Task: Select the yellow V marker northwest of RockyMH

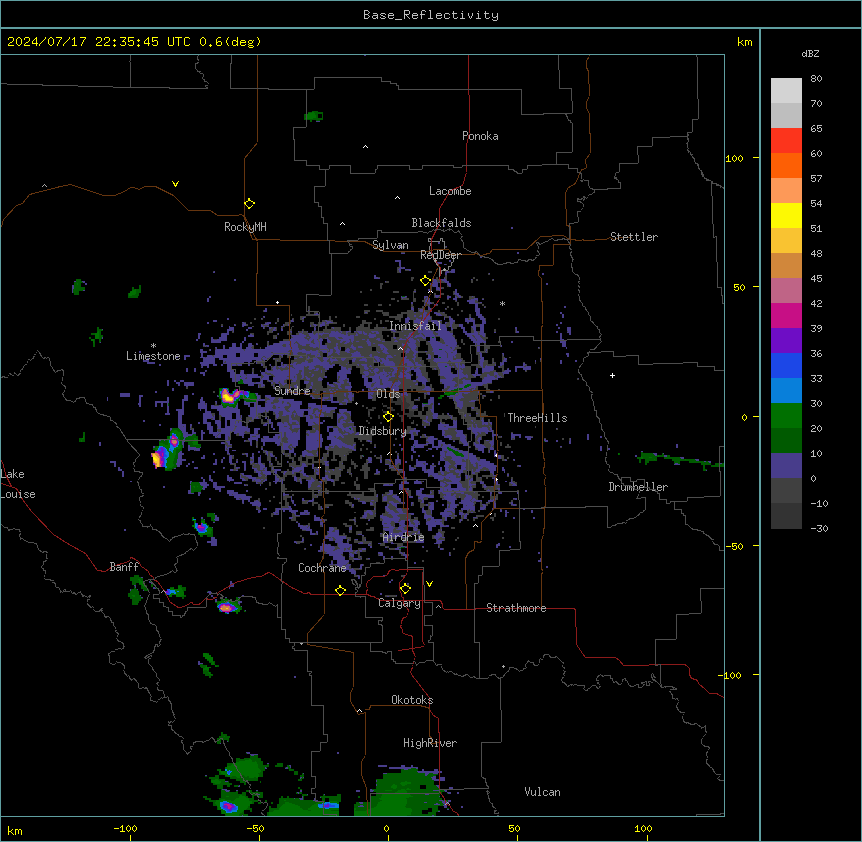Action: (x=175, y=184)
